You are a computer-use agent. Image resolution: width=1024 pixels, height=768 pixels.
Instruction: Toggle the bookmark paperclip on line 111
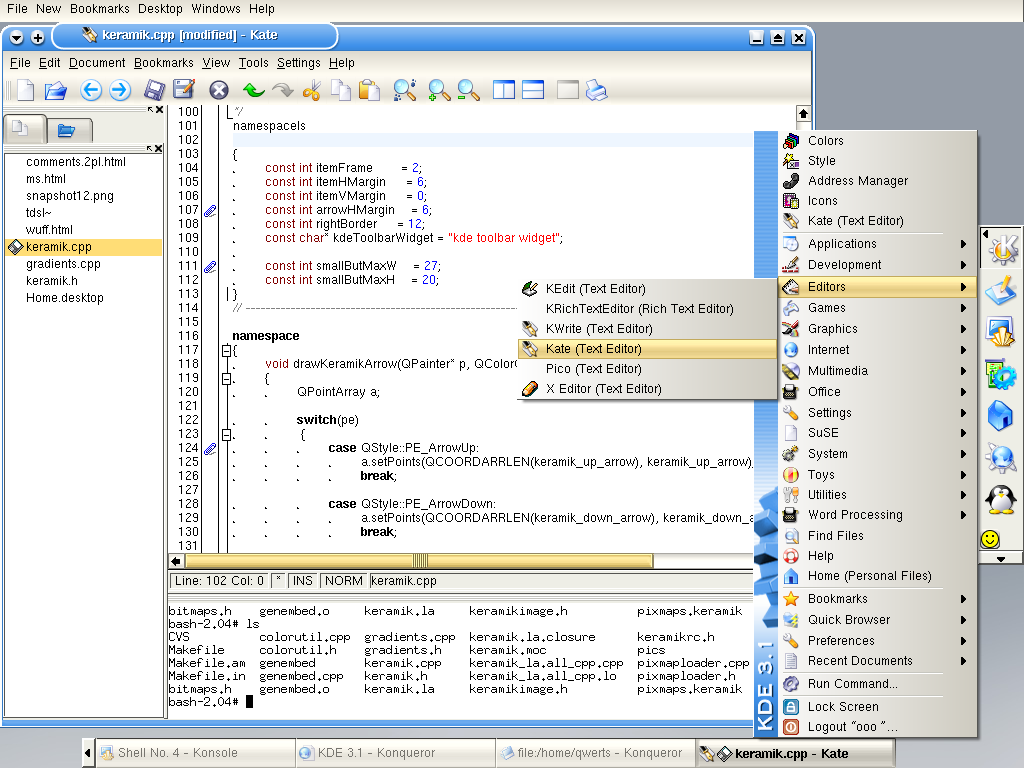(x=210, y=267)
